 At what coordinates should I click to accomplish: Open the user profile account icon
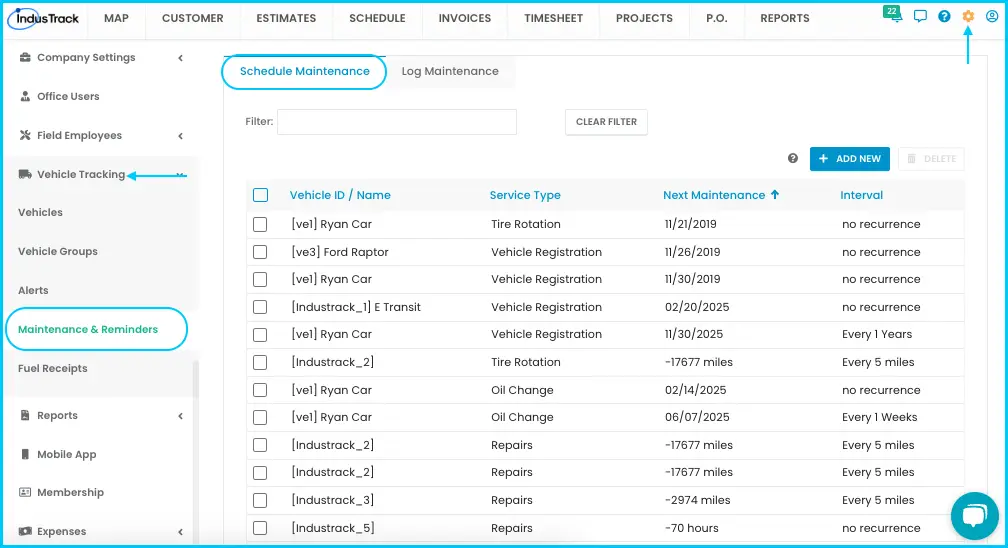point(992,17)
